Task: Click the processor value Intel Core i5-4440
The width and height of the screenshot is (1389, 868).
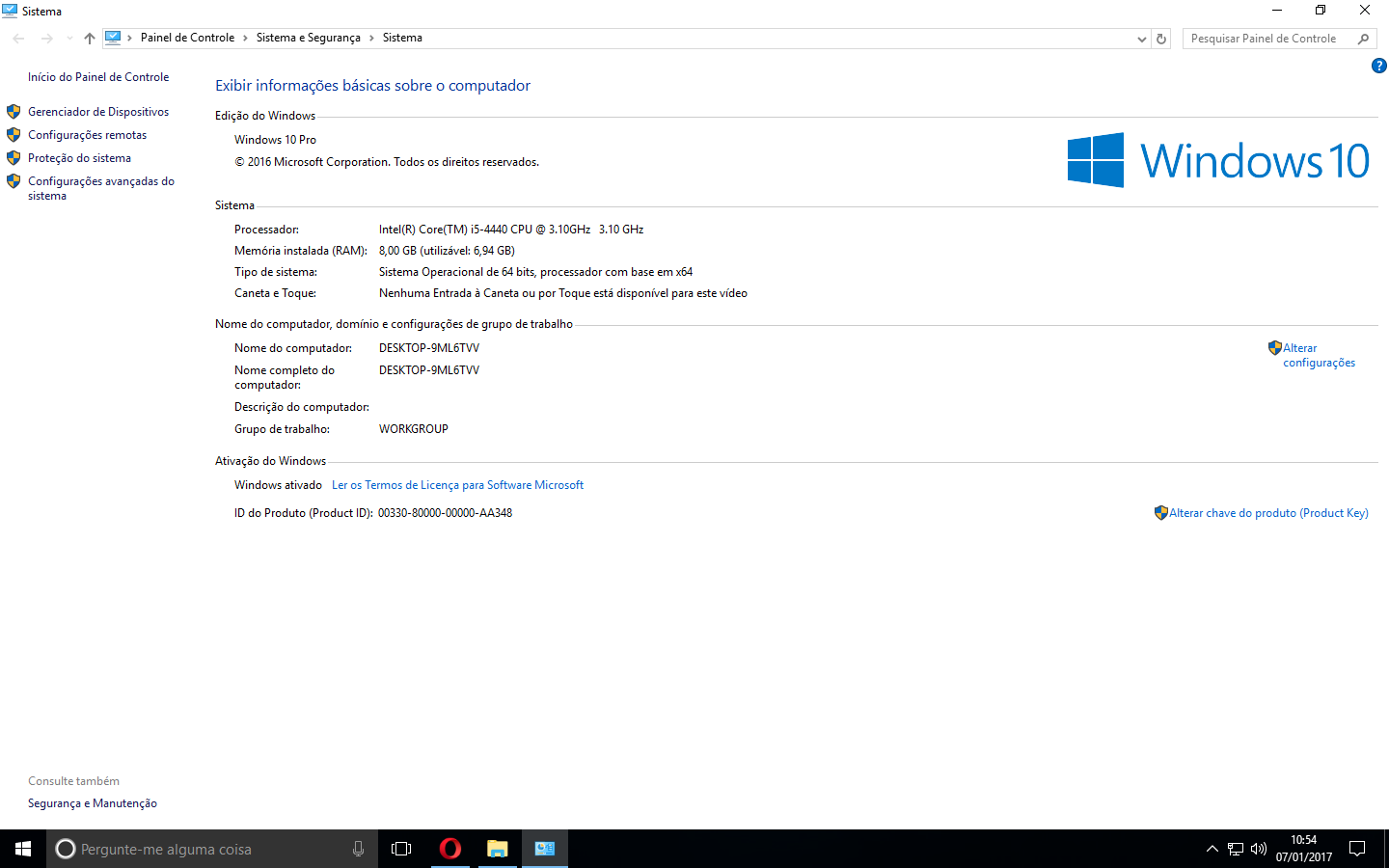Action: tap(511, 230)
